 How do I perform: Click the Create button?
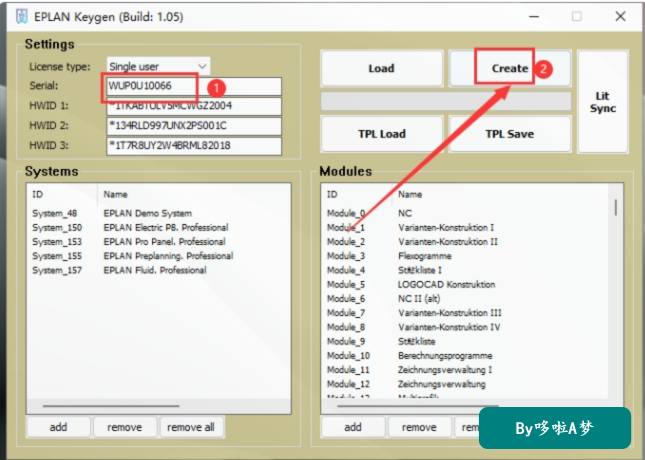510,68
